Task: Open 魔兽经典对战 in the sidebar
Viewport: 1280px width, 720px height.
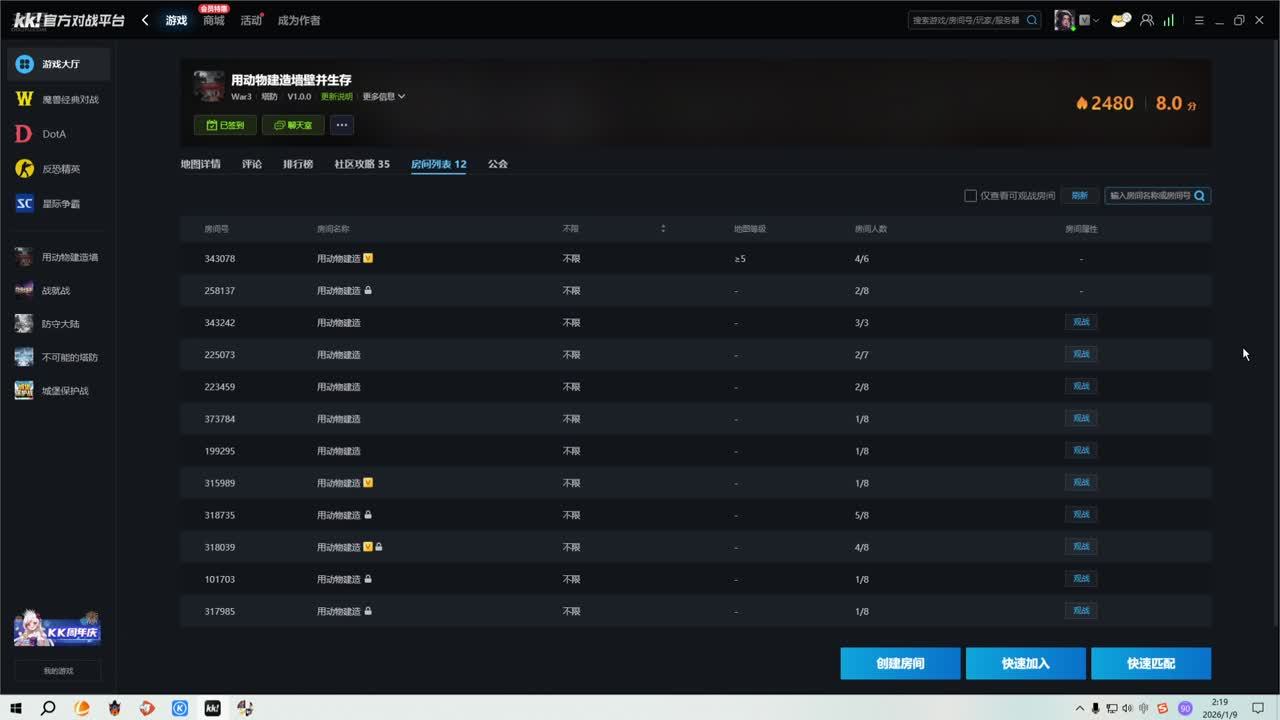Action: point(59,99)
